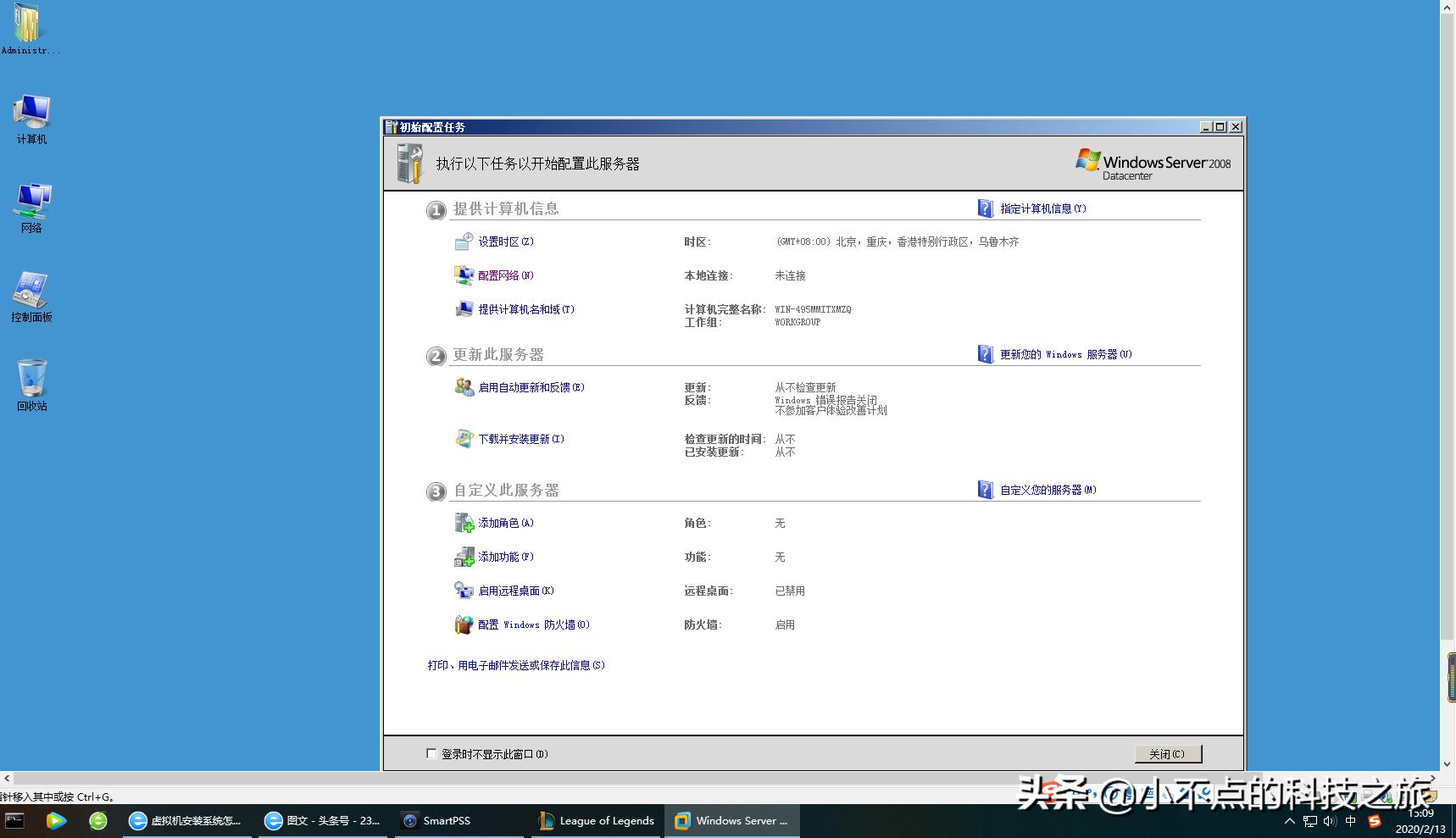Viewport: 1456px width, 838px height.
Task: Click the 关闭(C) button
Action: click(1168, 753)
